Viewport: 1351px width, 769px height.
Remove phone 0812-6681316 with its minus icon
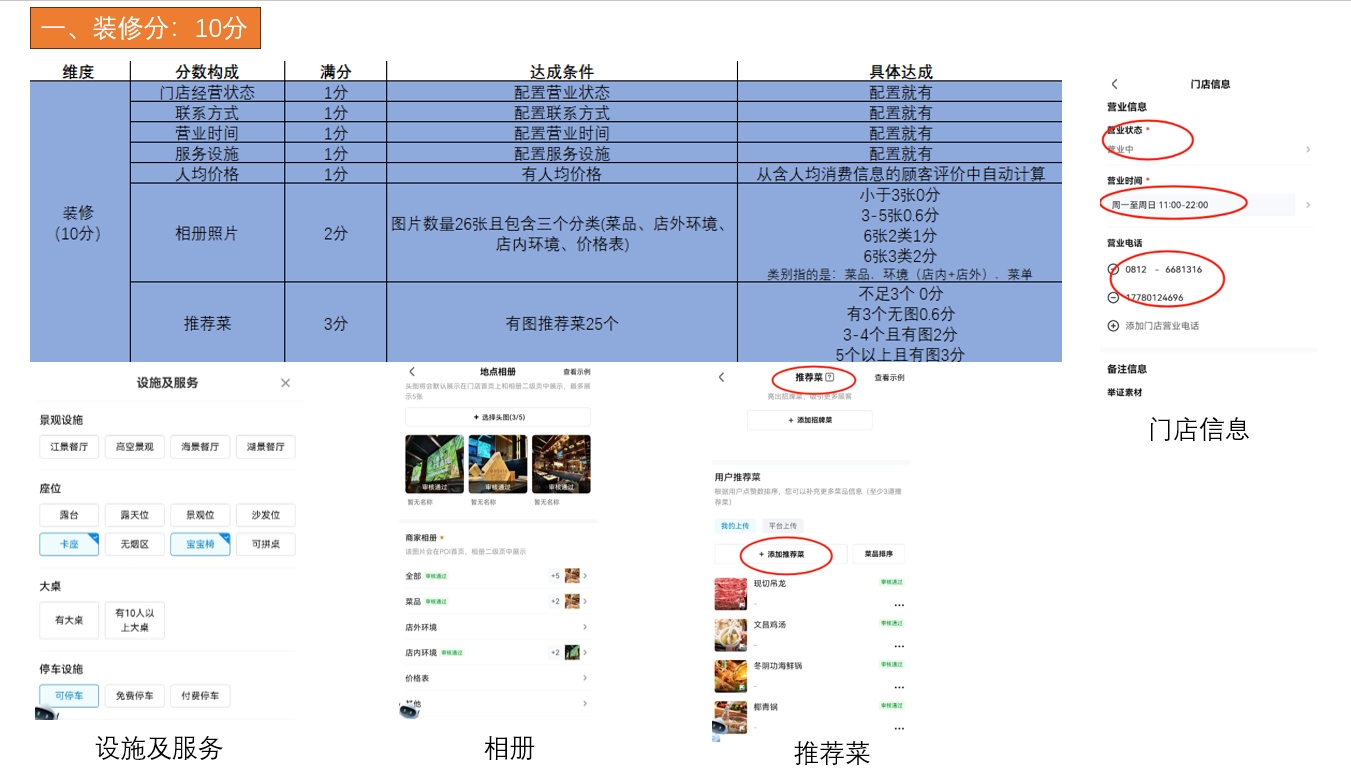coord(1113,270)
